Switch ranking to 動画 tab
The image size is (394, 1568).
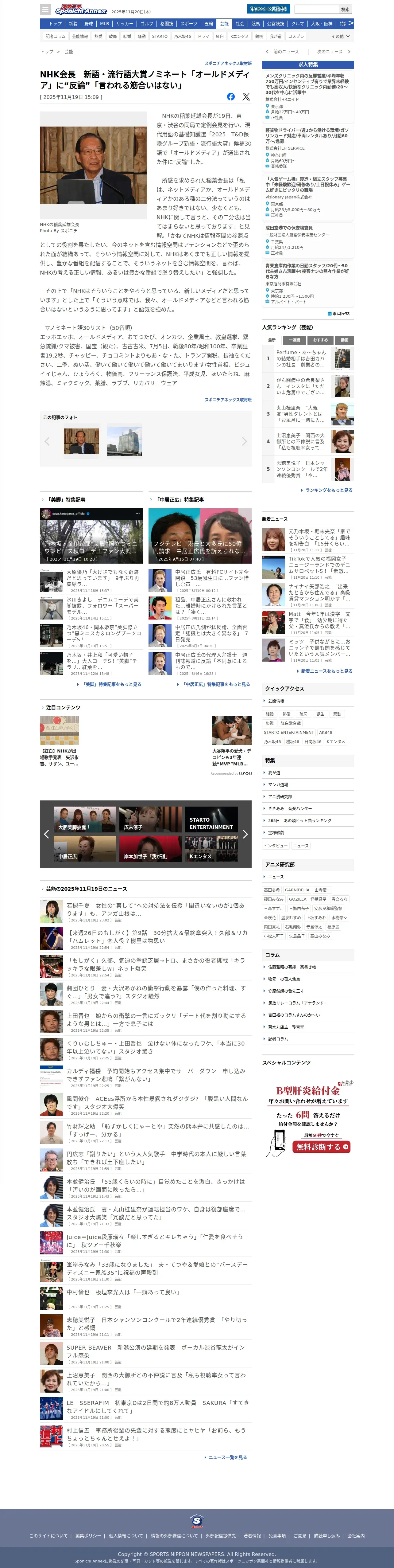tap(344, 340)
